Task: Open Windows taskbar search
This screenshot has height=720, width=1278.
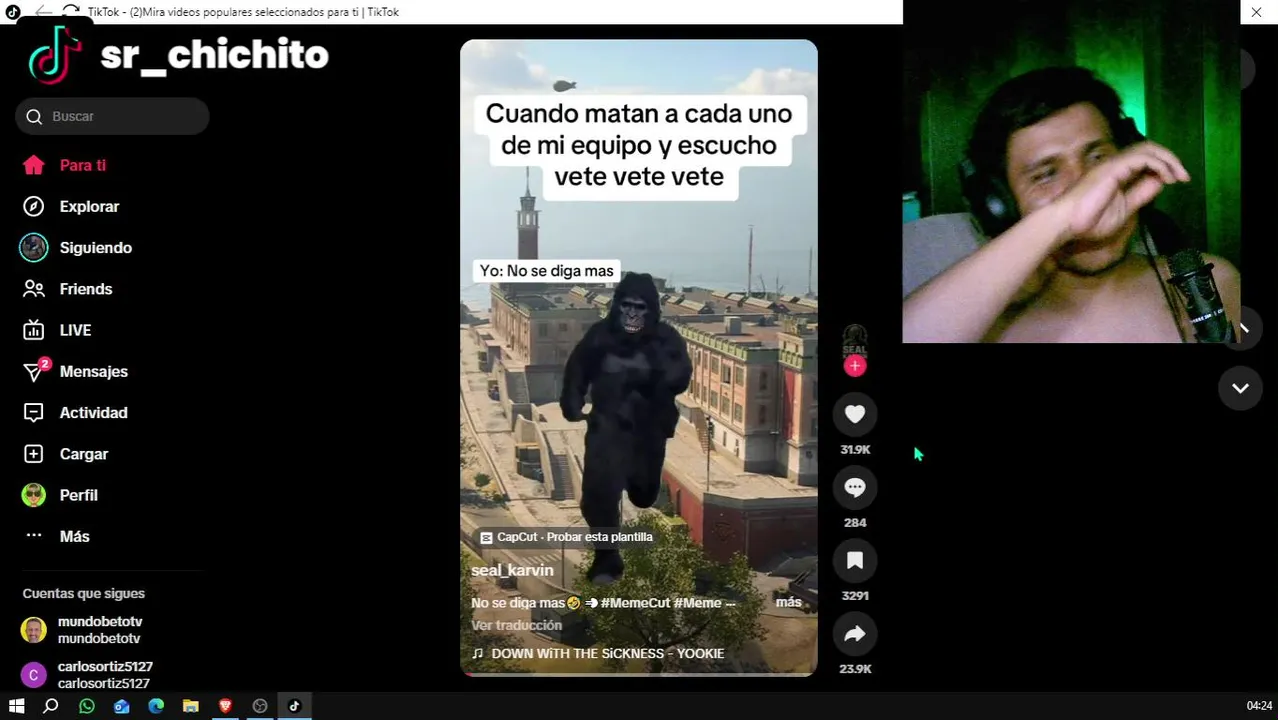Action: point(51,706)
